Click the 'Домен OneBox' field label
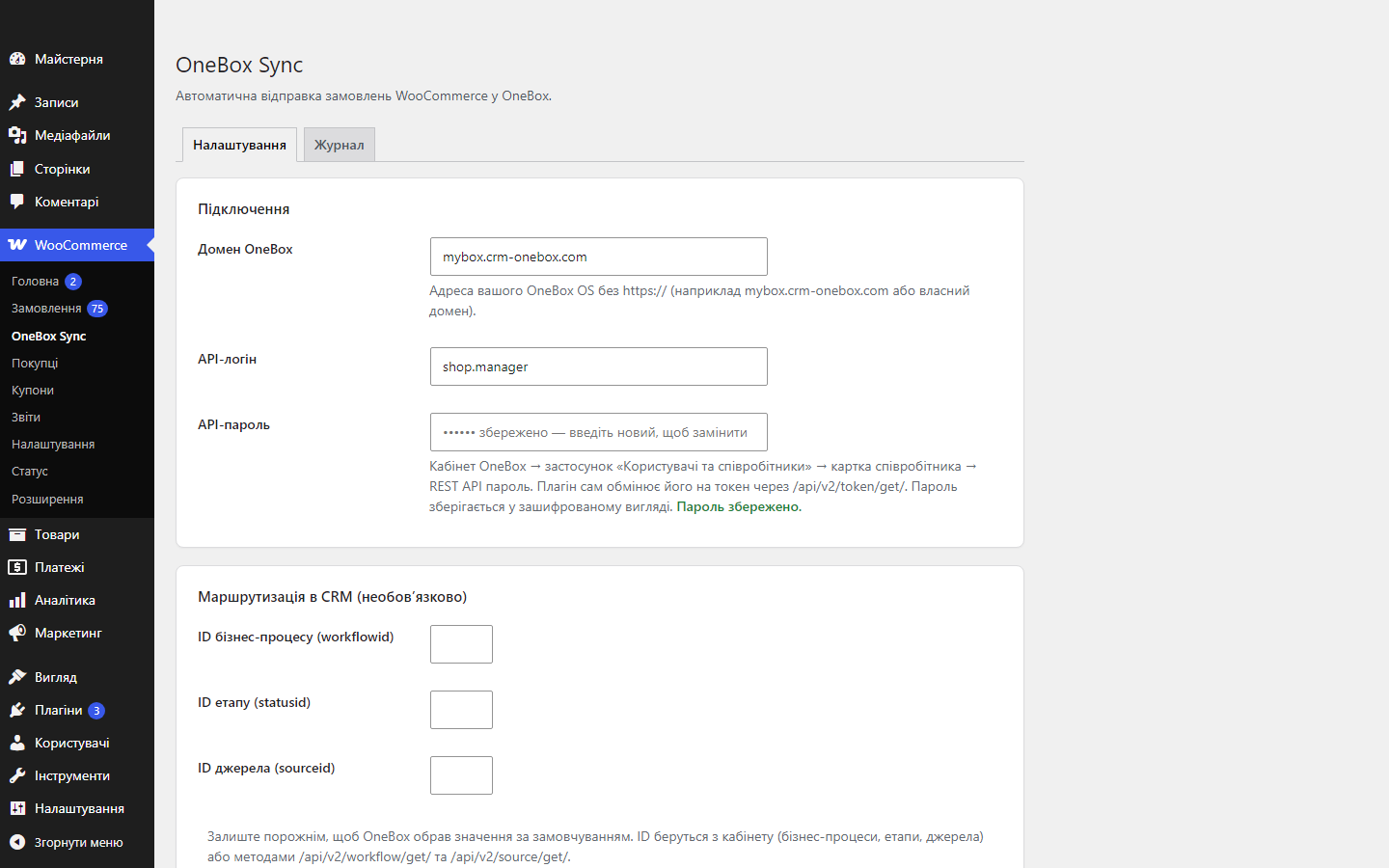 point(245,249)
